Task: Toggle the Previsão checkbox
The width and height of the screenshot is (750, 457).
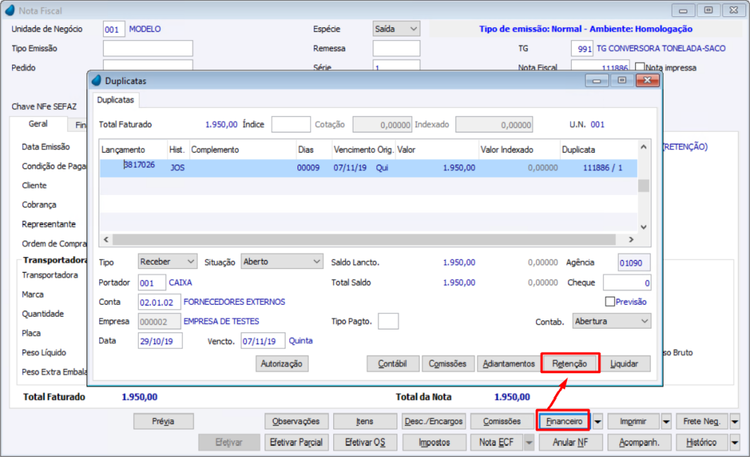Action: pos(610,301)
